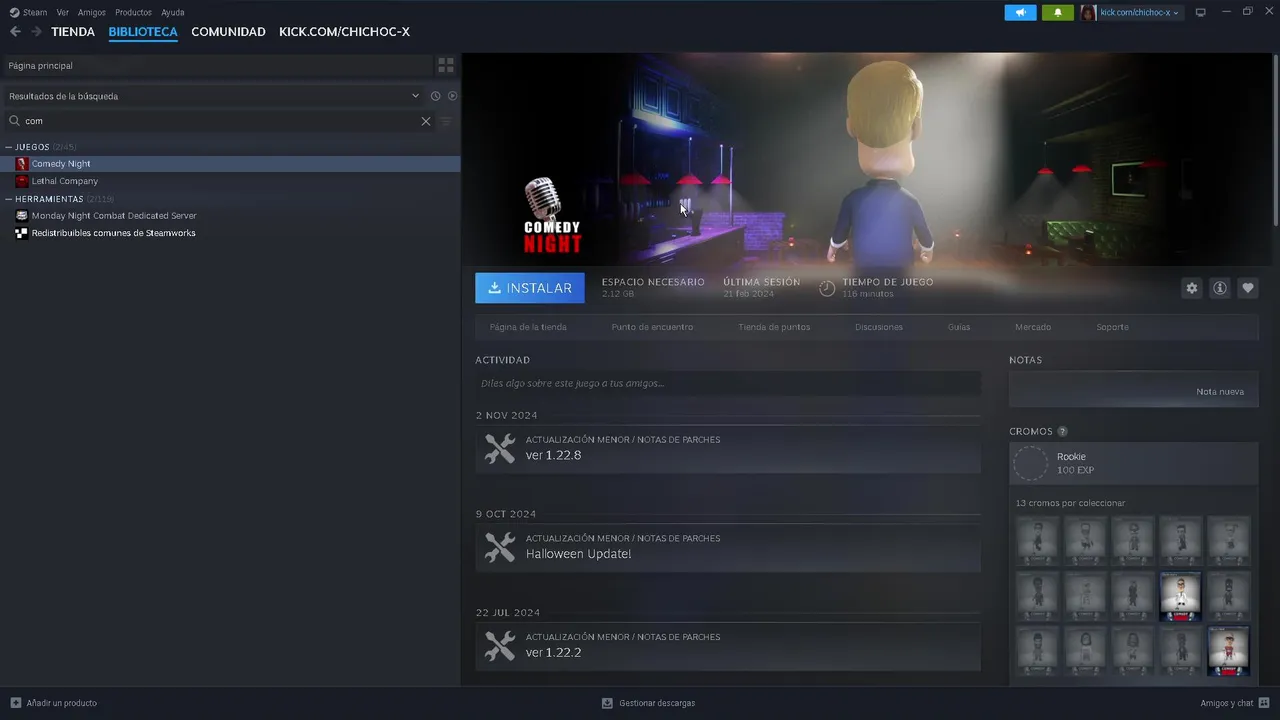1280x720 pixels.
Task: Open Discusiones link
Action: click(x=879, y=327)
